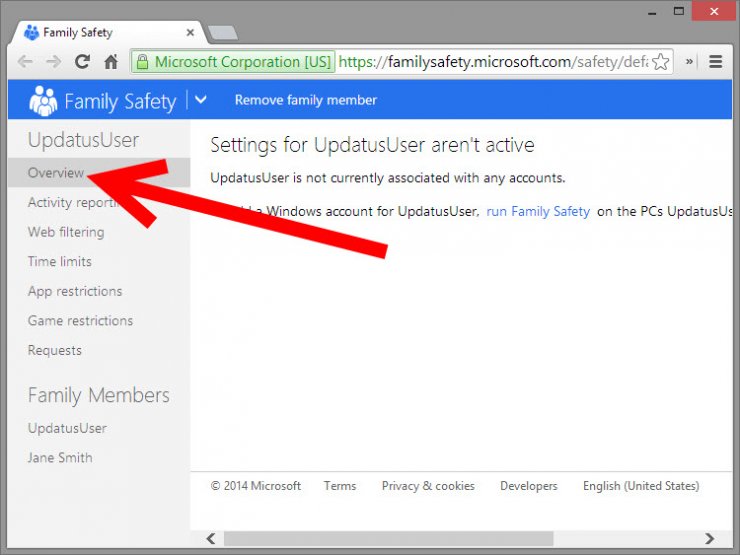Click the Family Safety logo icon
The image size is (740, 555).
click(43, 101)
